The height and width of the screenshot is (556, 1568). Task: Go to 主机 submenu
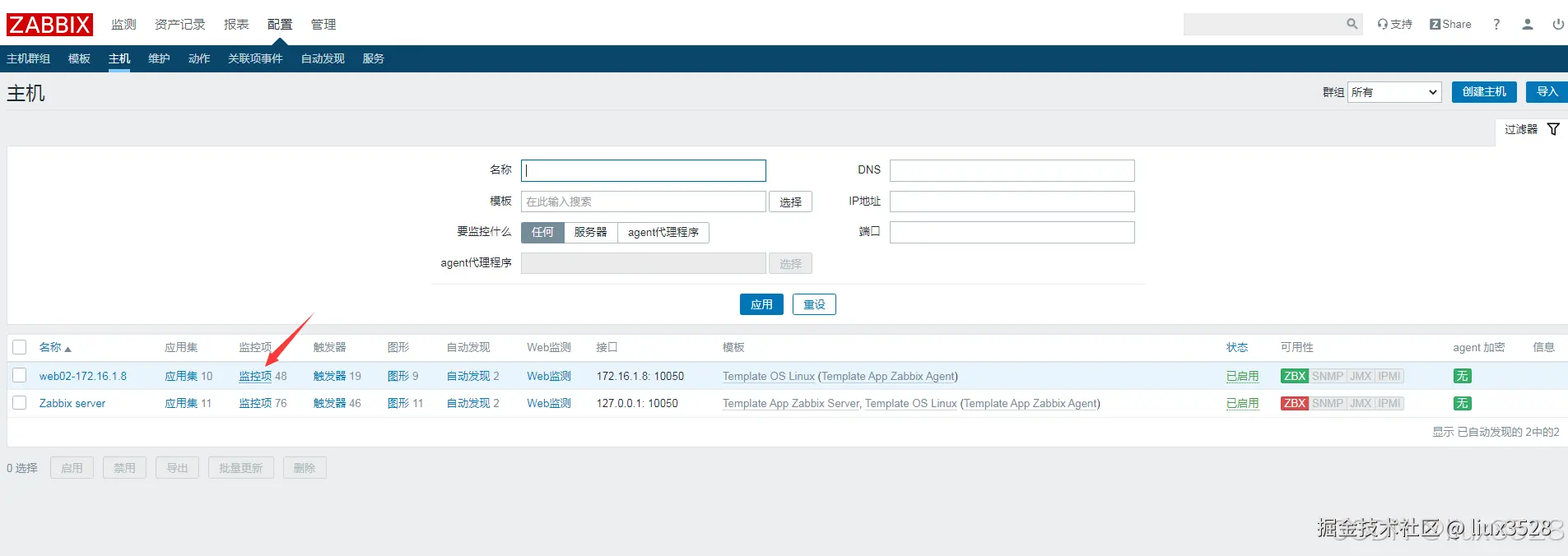click(119, 58)
